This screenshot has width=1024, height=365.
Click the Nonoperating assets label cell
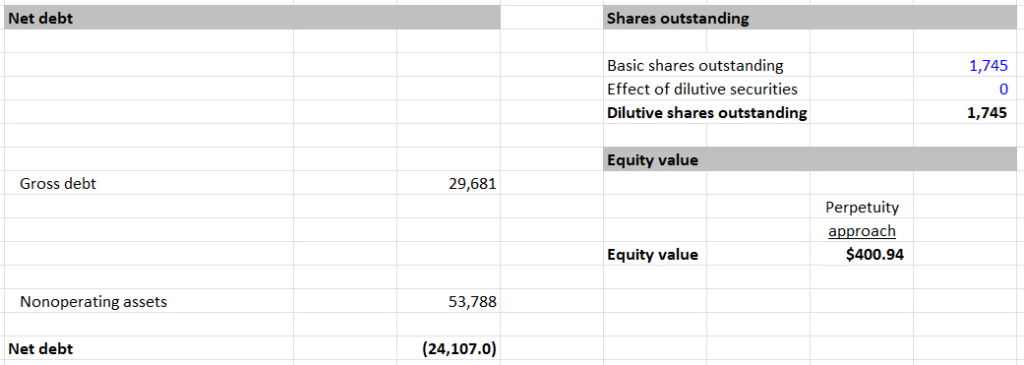(93, 302)
